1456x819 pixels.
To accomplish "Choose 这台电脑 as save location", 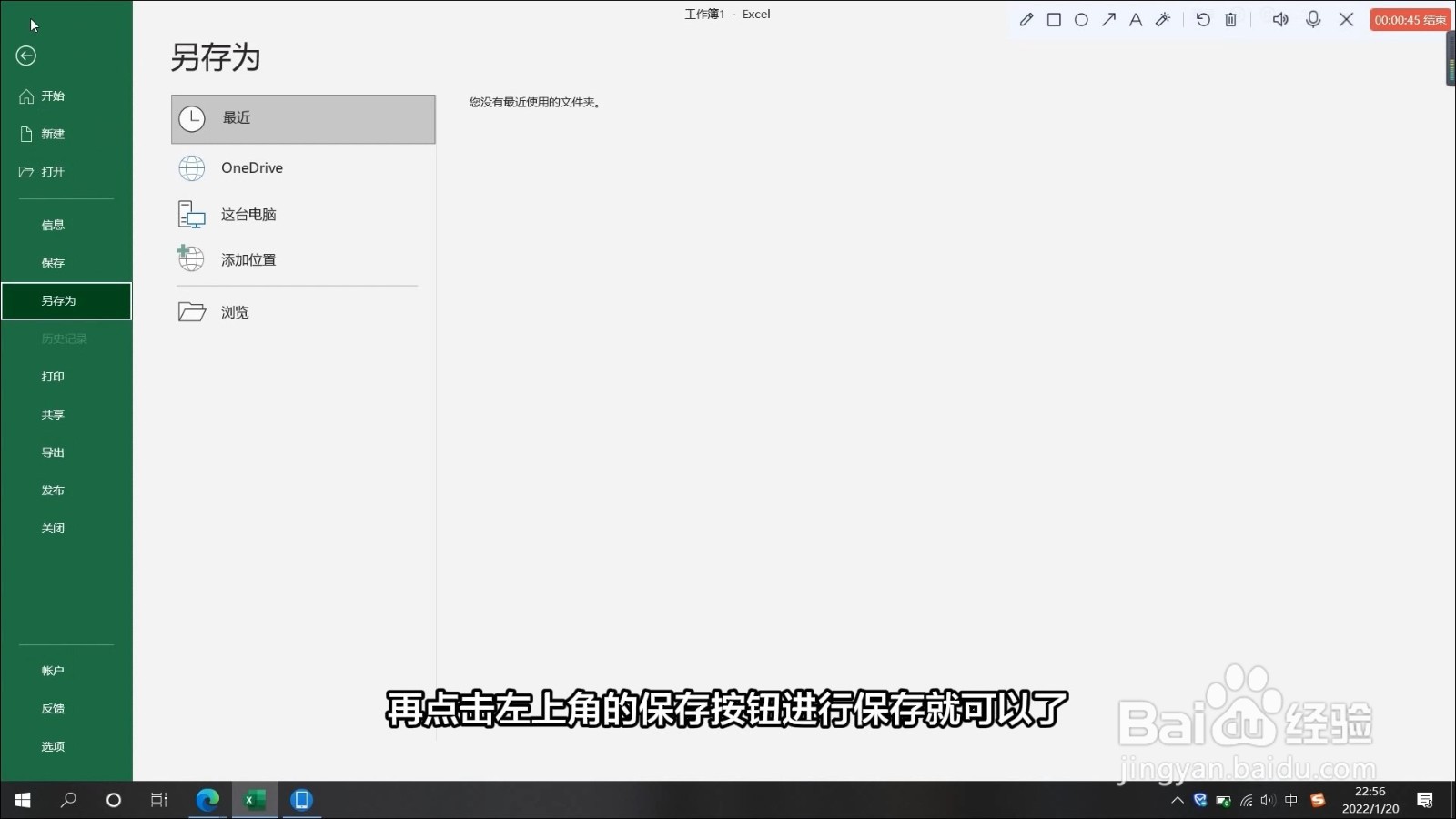I will (303, 215).
